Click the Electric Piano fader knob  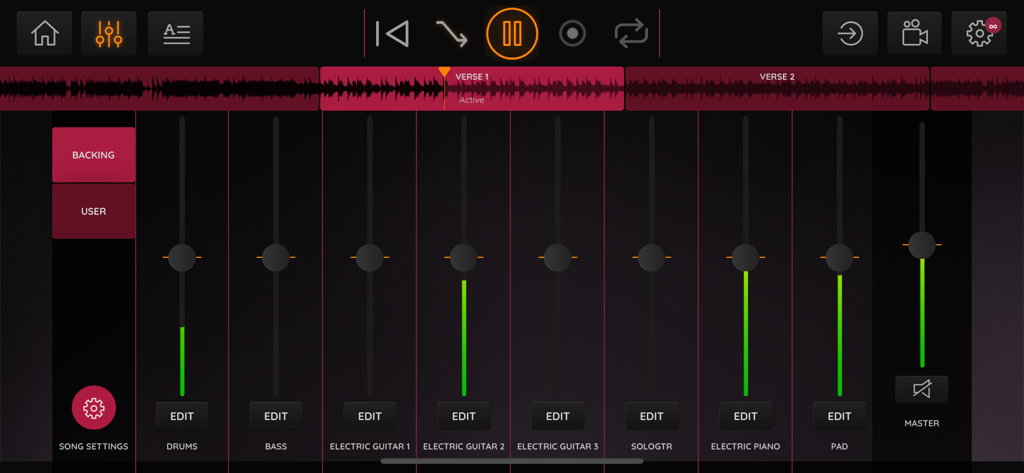(x=745, y=257)
